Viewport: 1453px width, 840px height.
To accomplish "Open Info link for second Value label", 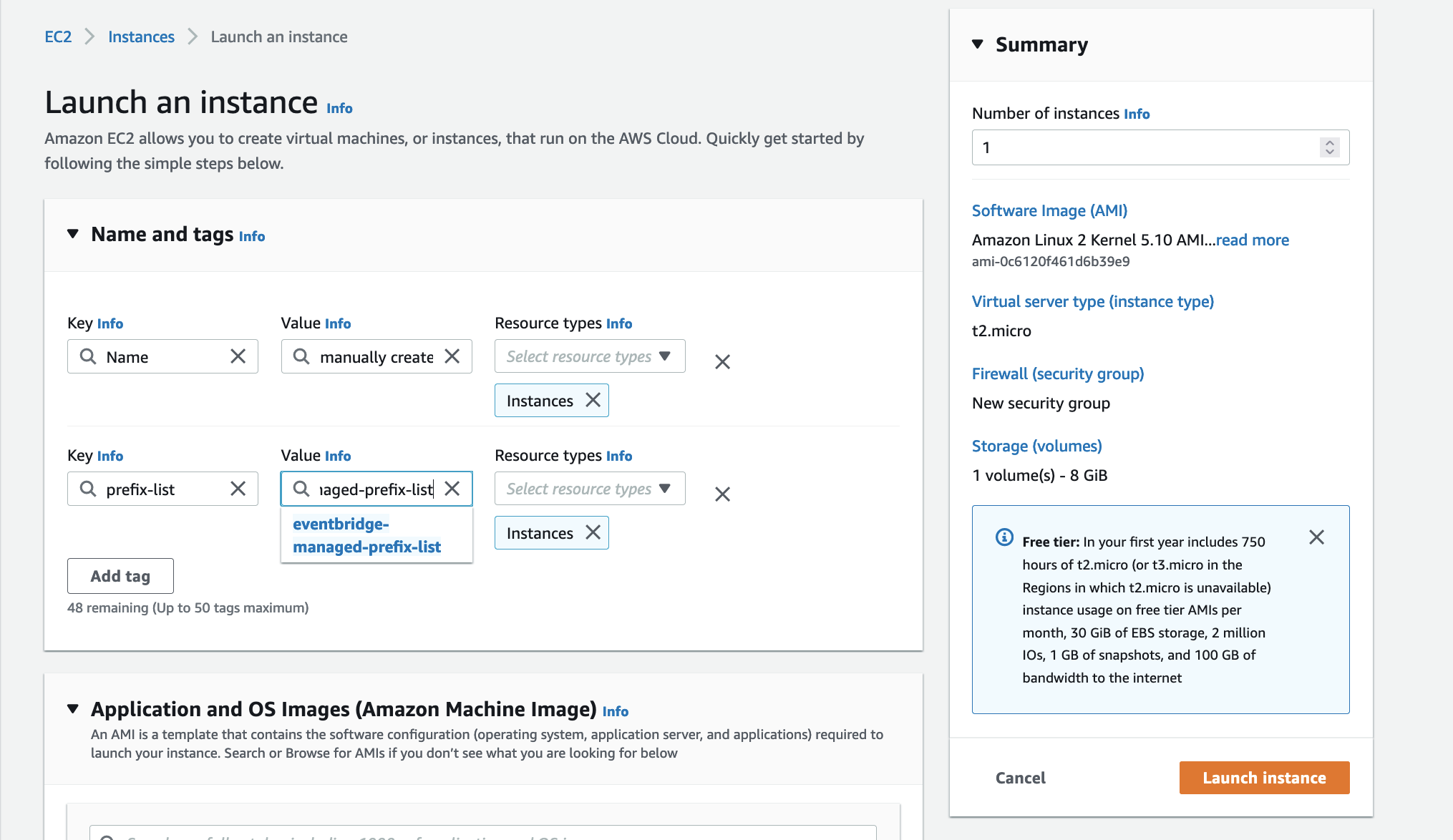I will [x=338, y=456].
